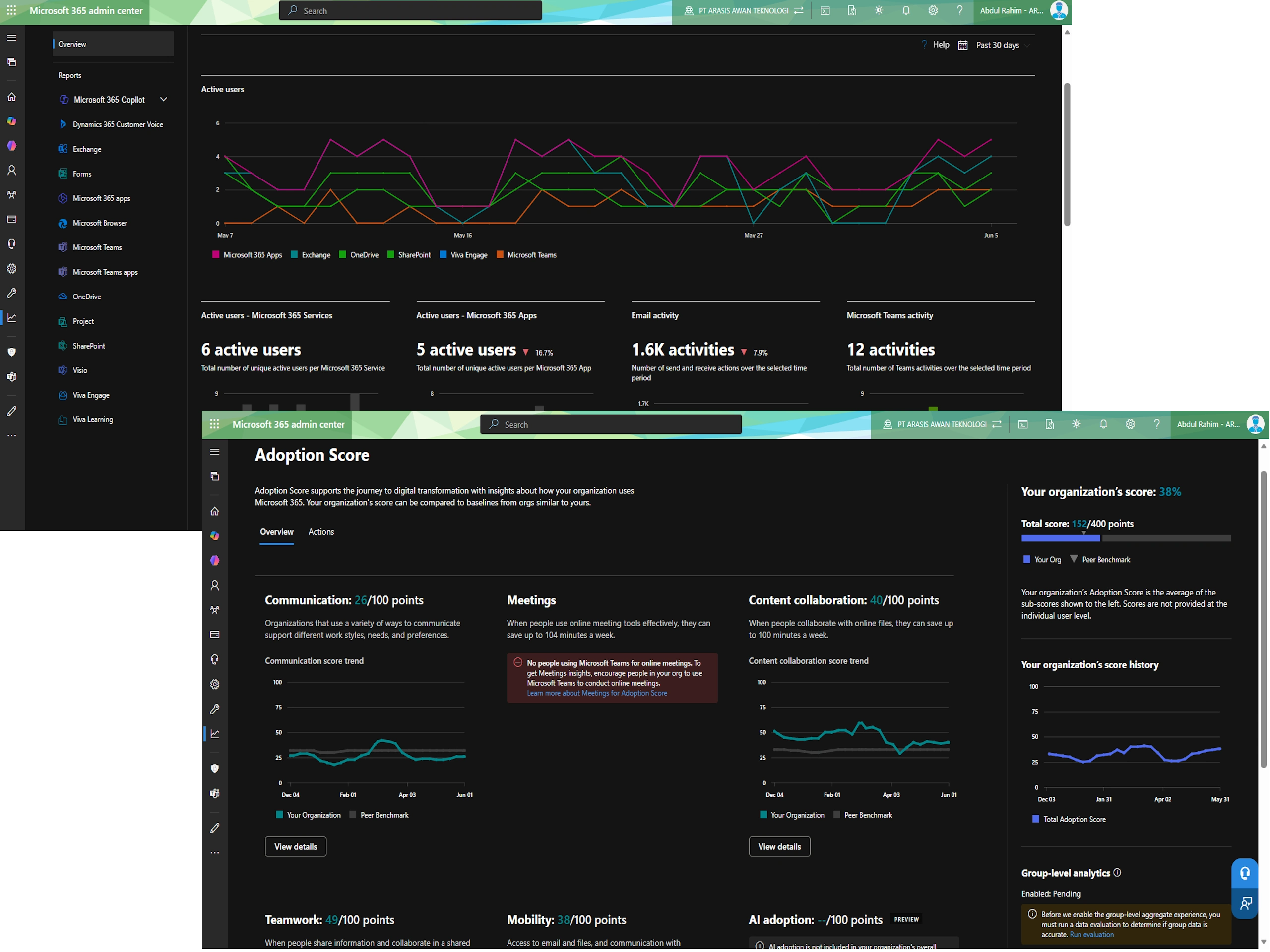The width and height of the screenshot is (1270, 952).
Task: Click Help beside the Past 30 days selector
Action: (x=935, y=45)
